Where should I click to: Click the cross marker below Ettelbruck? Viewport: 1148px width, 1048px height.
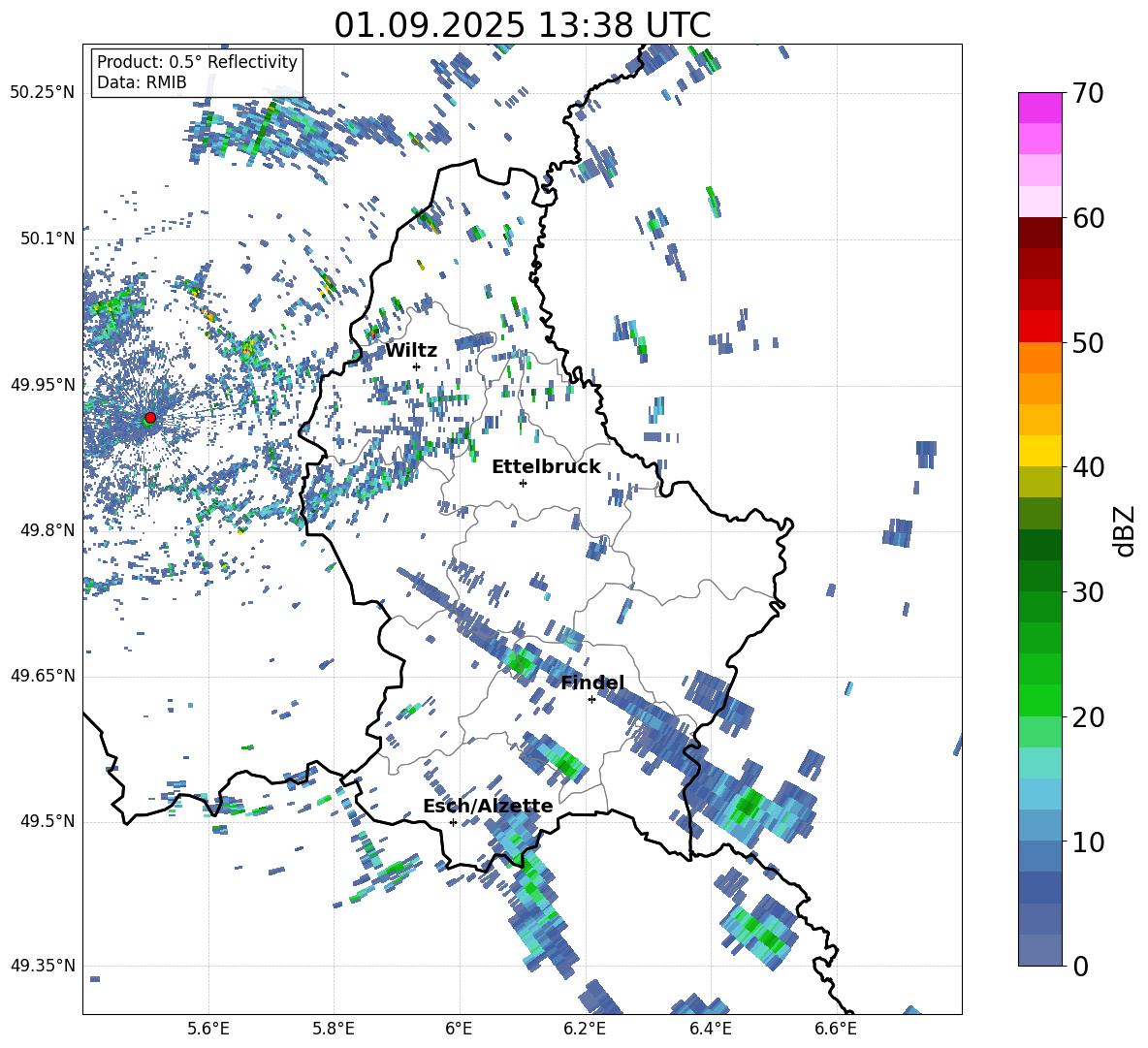pyautogui.click(x=523, y=483)
